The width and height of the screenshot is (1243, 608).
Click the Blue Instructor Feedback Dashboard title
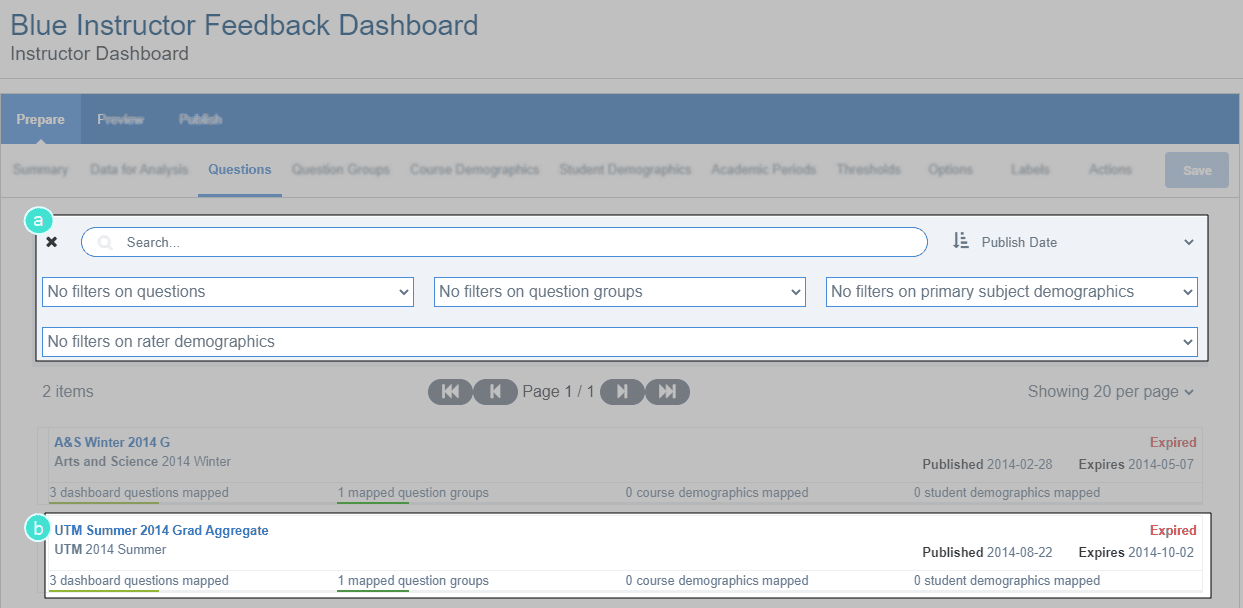point(244,25)
